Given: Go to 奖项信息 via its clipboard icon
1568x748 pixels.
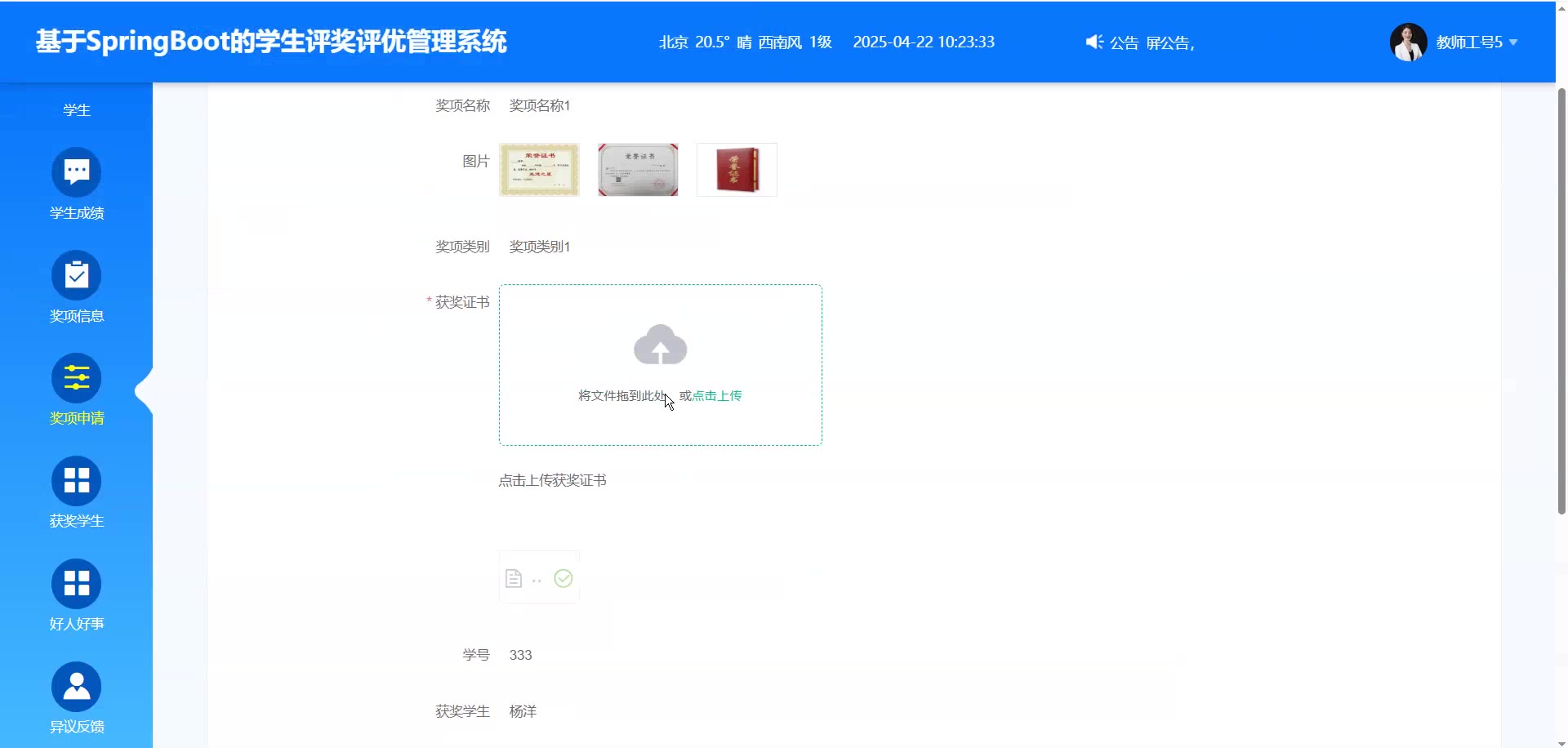Looking at the screenshot, I should [77, 275].
